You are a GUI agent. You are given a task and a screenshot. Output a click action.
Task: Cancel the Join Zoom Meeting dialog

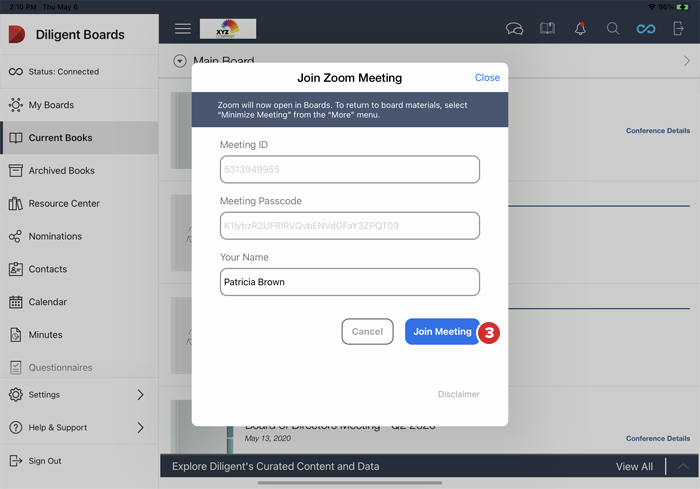coord(367,332)
